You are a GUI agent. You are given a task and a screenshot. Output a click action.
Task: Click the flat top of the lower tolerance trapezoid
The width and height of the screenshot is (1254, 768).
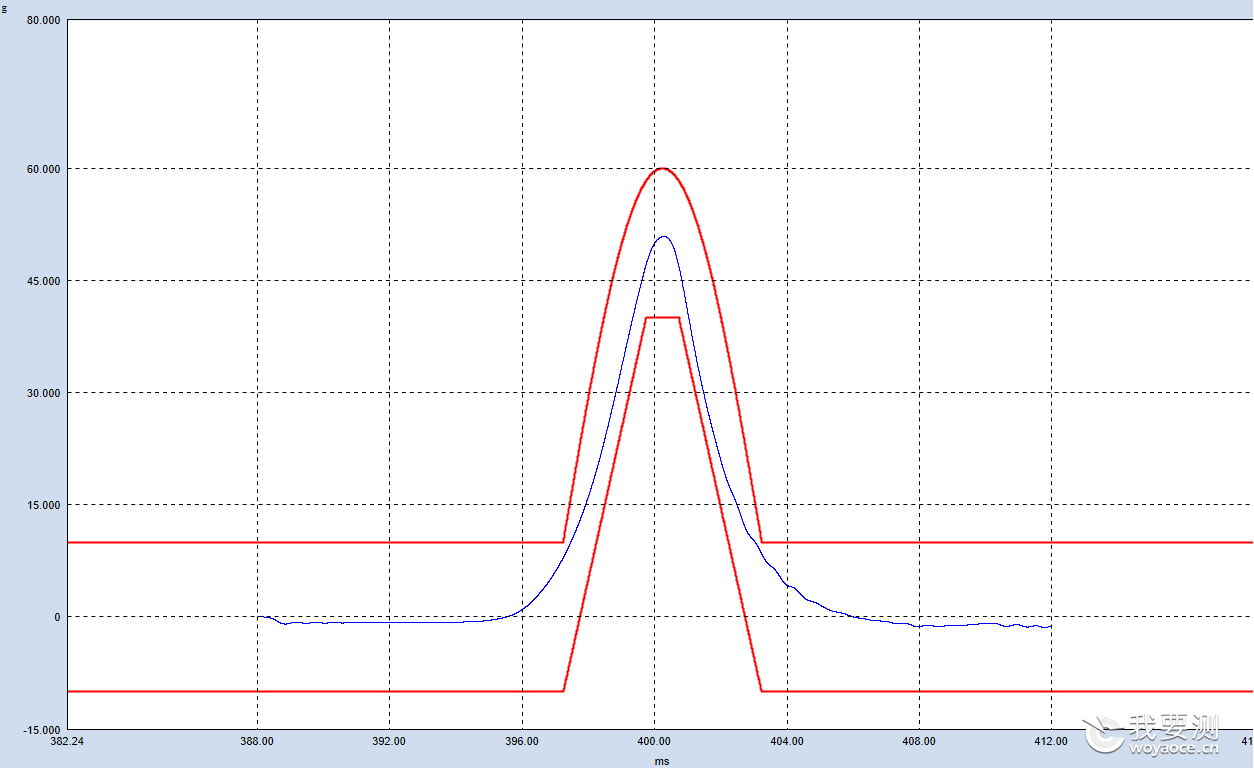click(662, 317)
